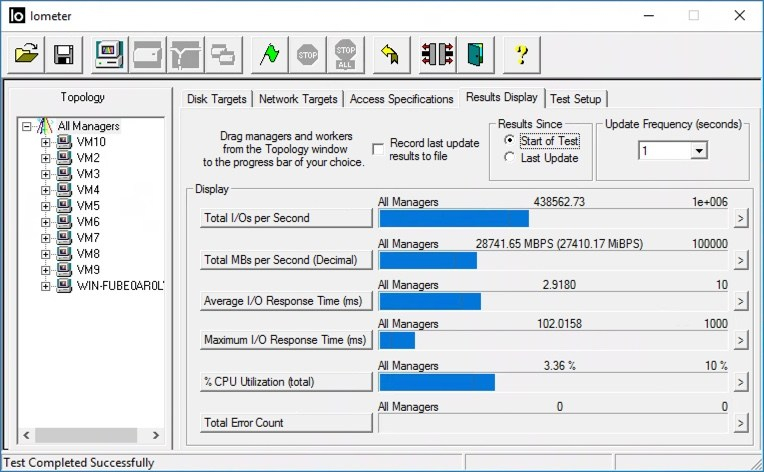
Task: Select the VM7 computer icon
Action: pos(64,238)
